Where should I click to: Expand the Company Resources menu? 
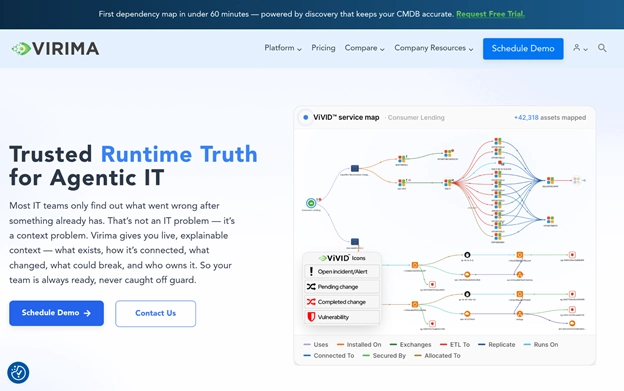click(x=434, y=48)
